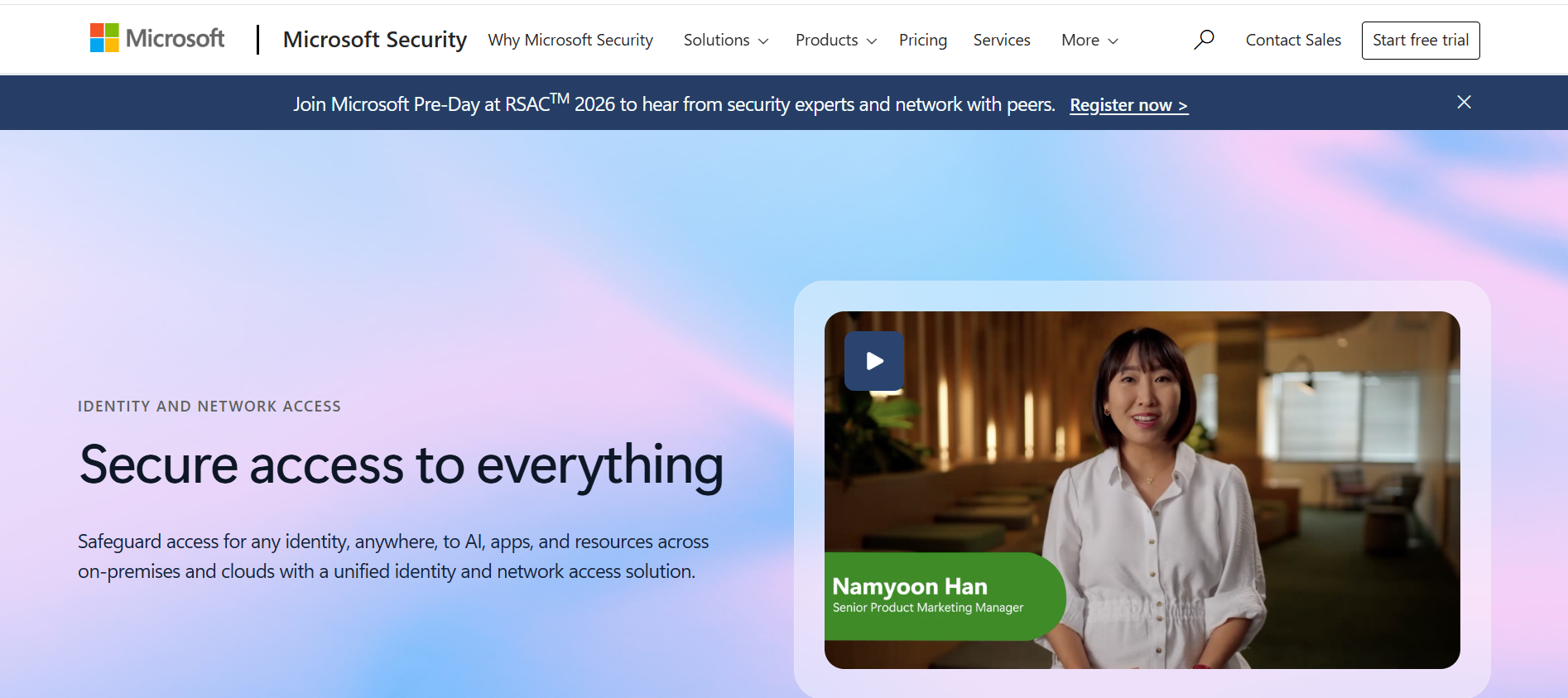1568x698 pixels.
Task: Go to the Pricing page
Action: (x=923, y=40)
